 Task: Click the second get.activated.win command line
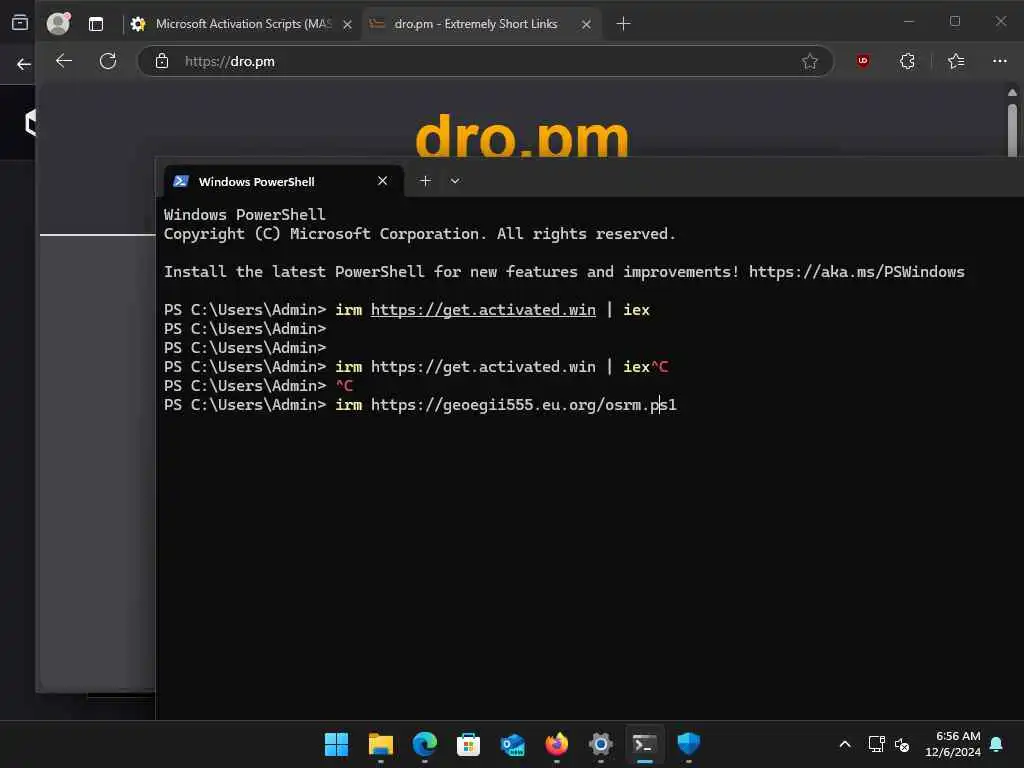[416, 367]
